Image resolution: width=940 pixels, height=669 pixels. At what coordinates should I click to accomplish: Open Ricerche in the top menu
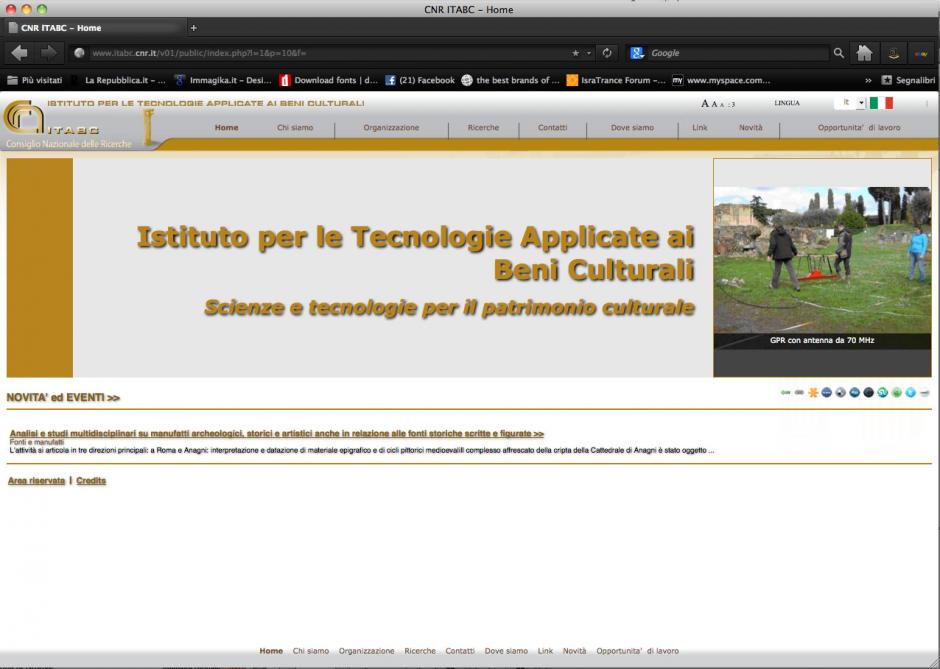tap(483, 128)
